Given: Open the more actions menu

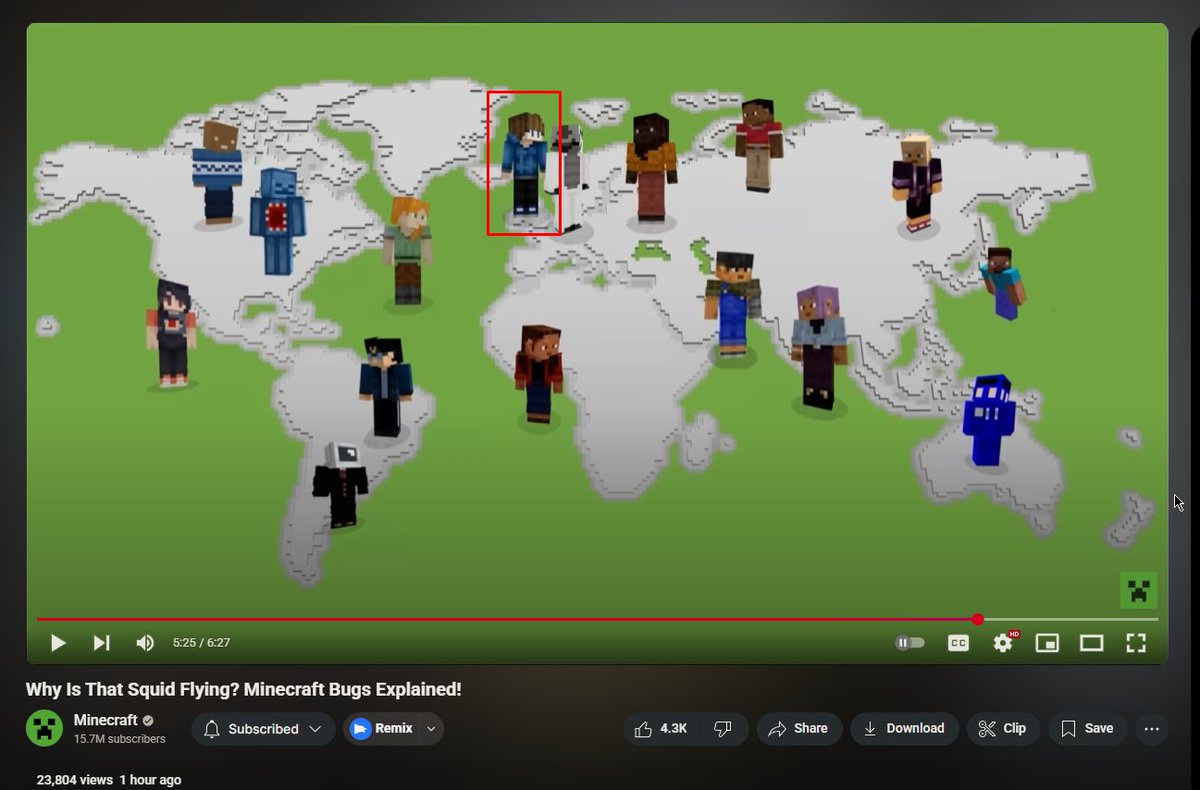Looking at the screenshot, I should pos(1151,729).
